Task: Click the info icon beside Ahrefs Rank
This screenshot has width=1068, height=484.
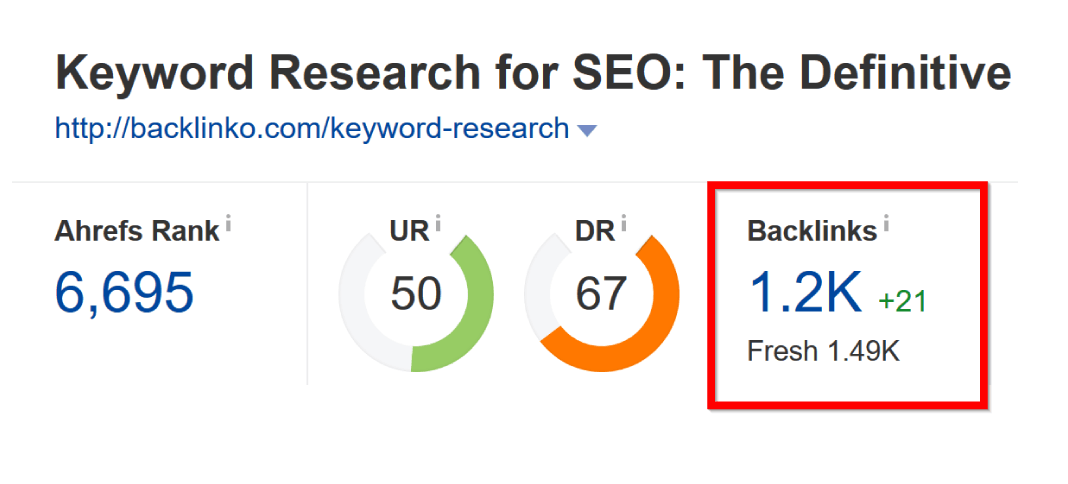Action: point(228,224)
